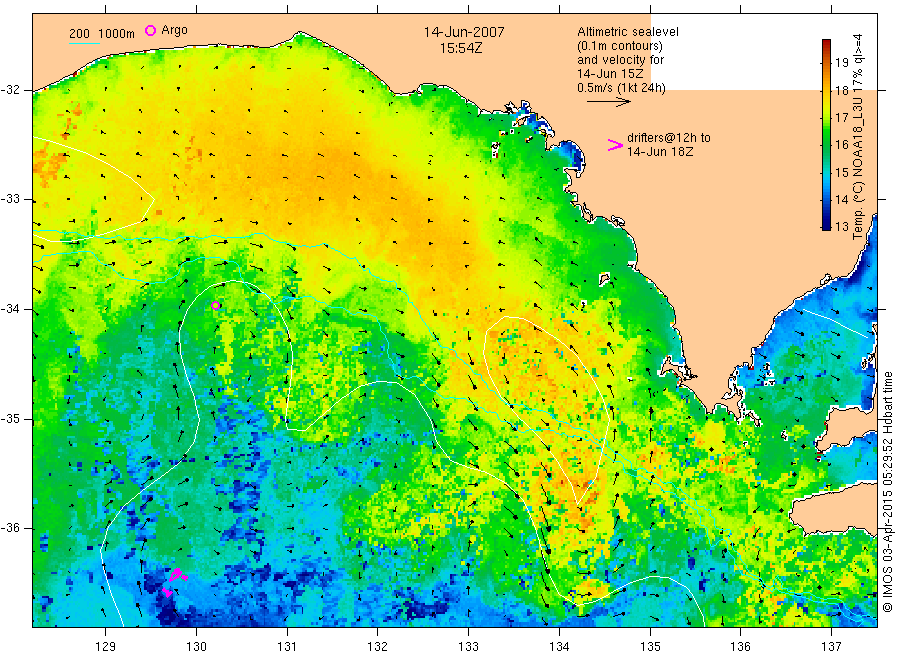Click the longitude label '129'

(106, 646)
